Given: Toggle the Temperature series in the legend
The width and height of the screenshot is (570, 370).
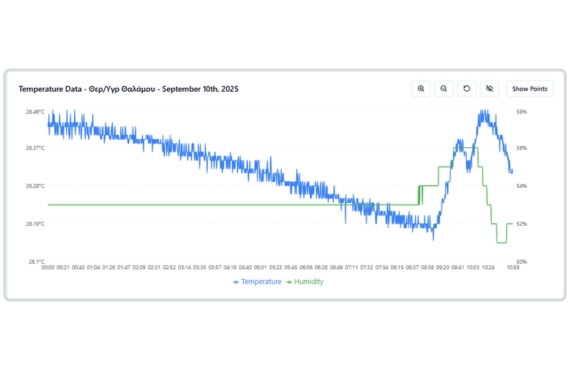Looking at the screenshot, I should [x=257, y=282].
